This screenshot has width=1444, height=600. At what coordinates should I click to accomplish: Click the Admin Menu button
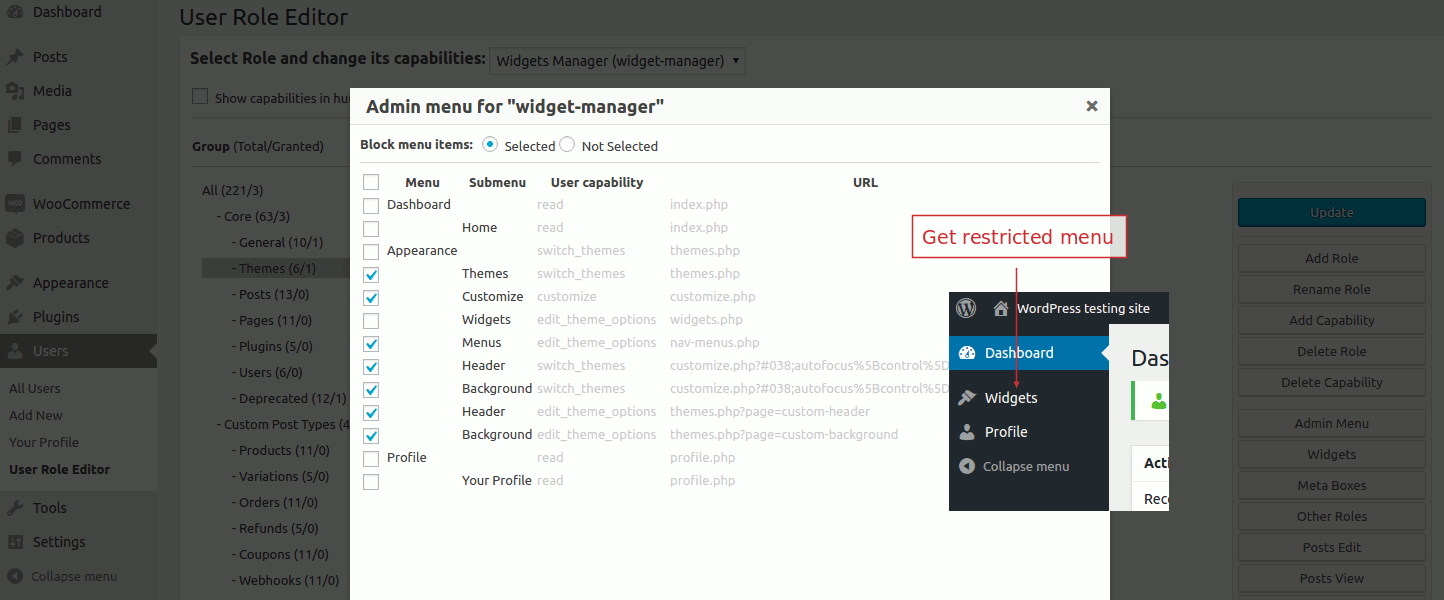(x=1332, y=423)
